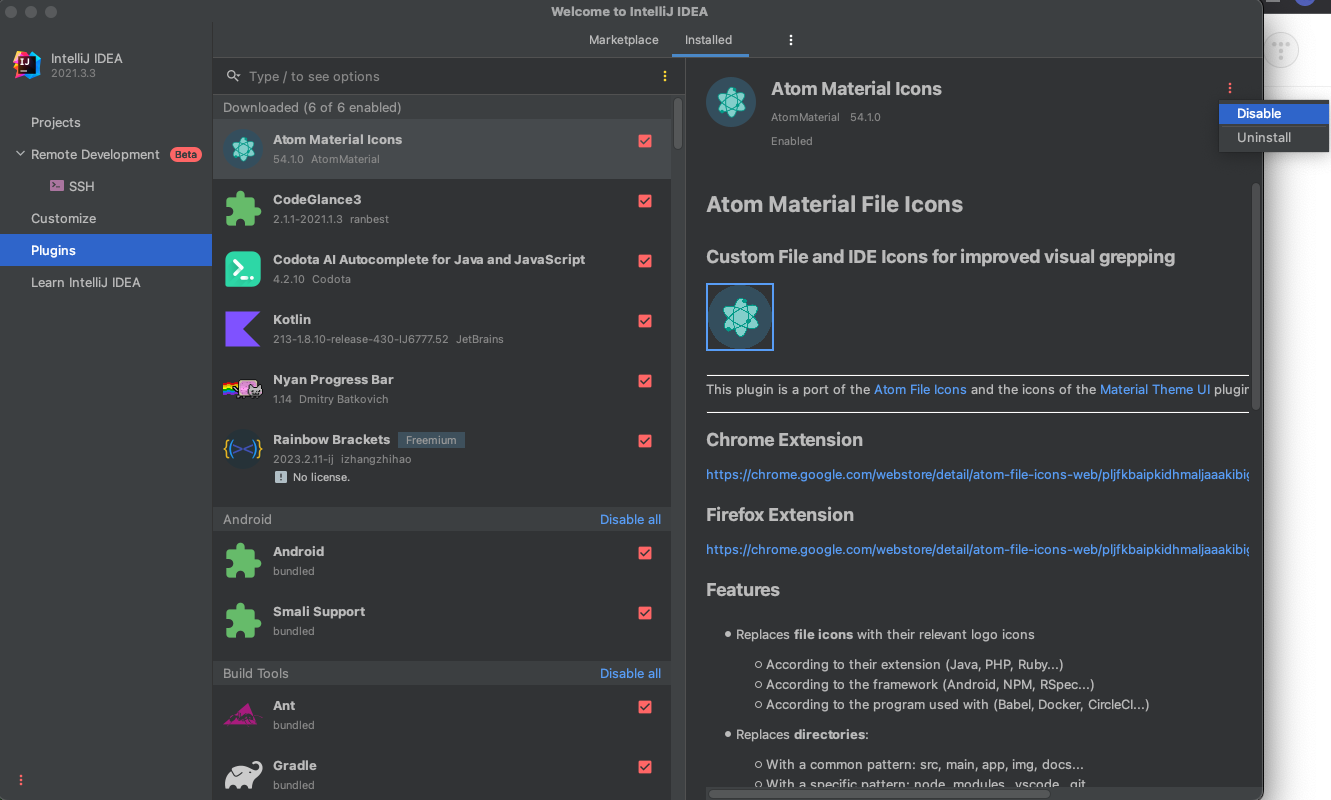1331x800 pixels.
Task: Select Plugins in the sidebar
Action: [x=106, y=250]
